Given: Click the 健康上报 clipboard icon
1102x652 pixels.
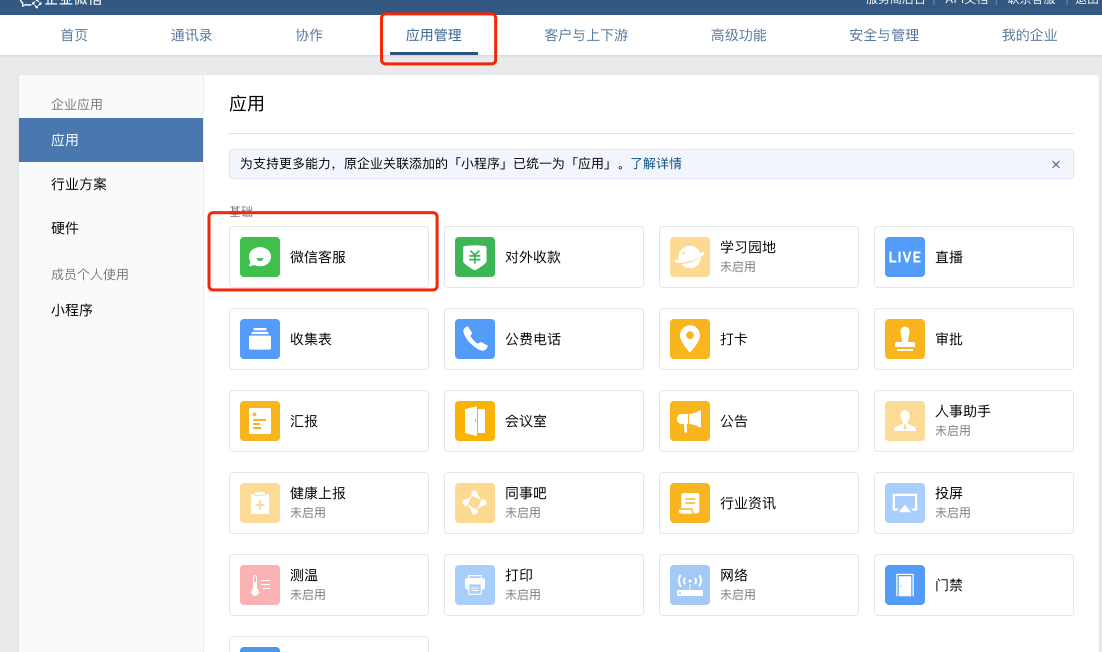Looking at the screenshot, I should 260,503.
